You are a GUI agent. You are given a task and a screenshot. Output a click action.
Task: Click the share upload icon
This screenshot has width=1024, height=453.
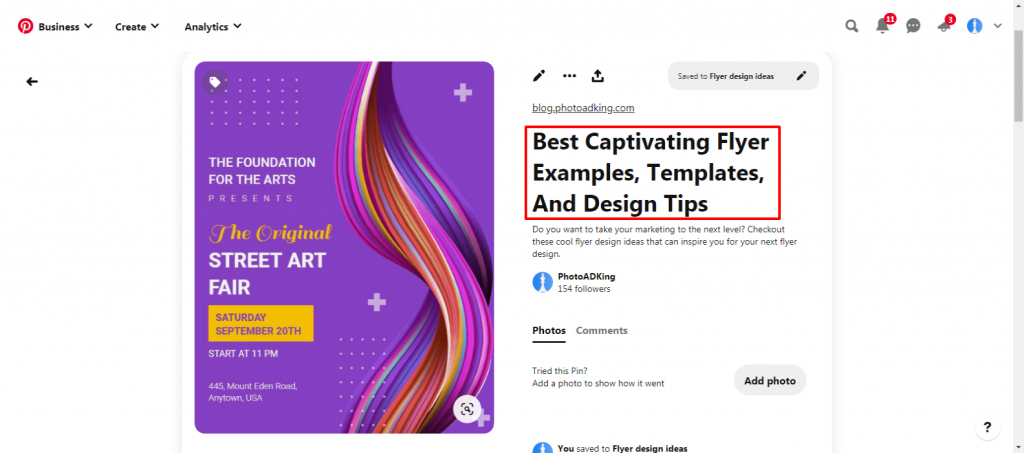tap(598, 76)
